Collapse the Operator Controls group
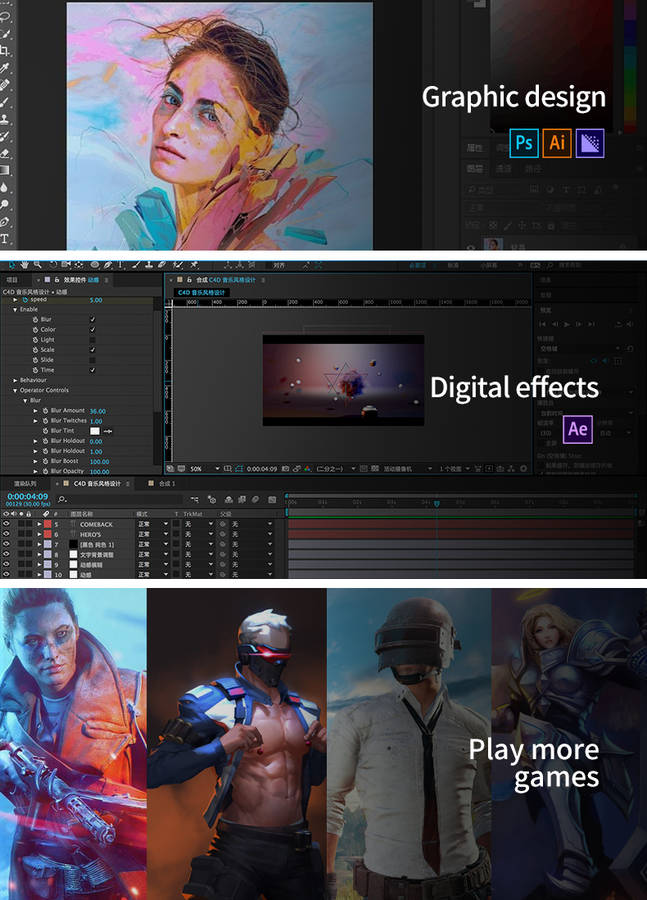The height and width of the screenshot is (900, 647). tap(15, 390)
